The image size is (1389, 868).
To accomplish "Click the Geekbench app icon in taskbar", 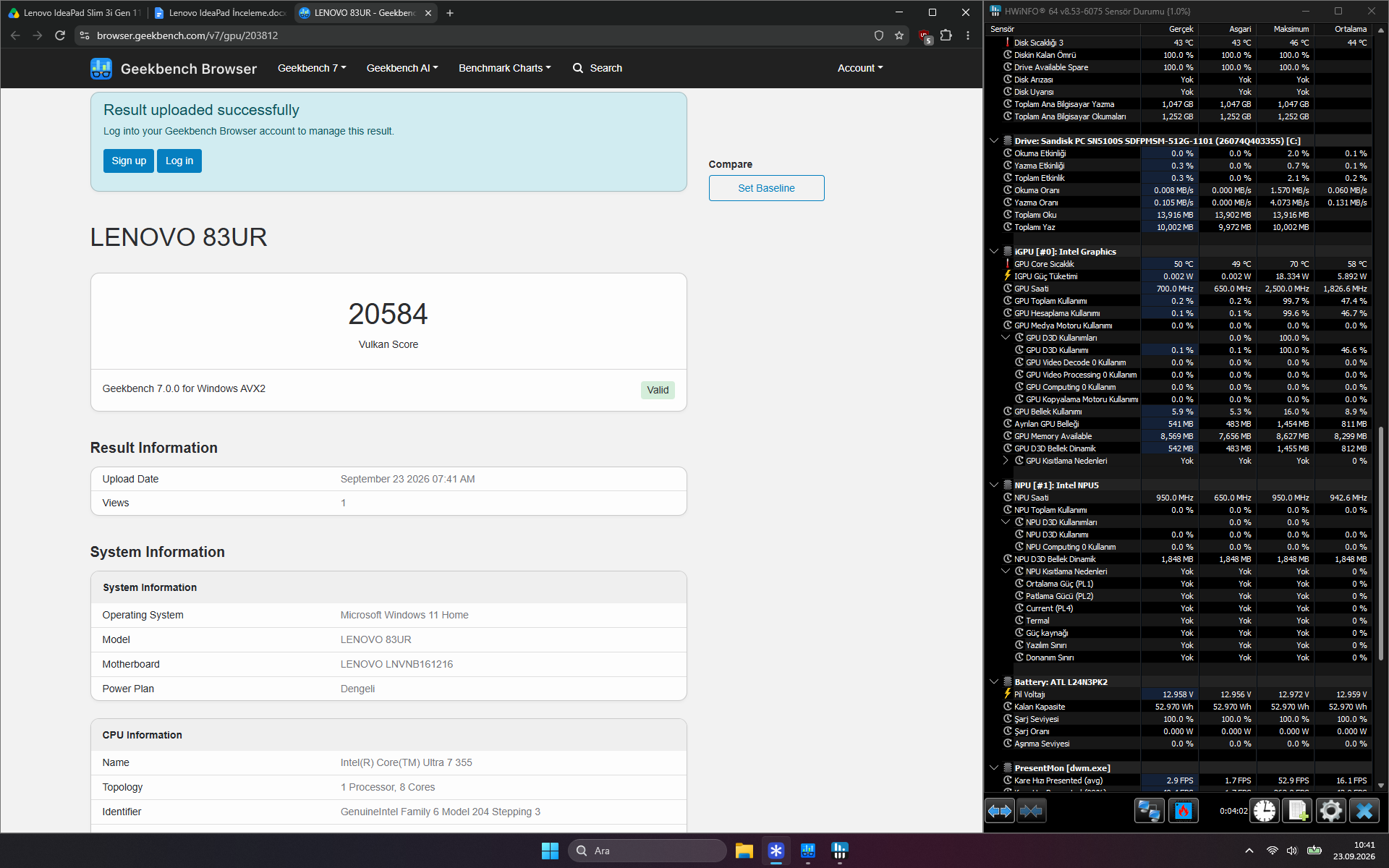I will [808, 851].
